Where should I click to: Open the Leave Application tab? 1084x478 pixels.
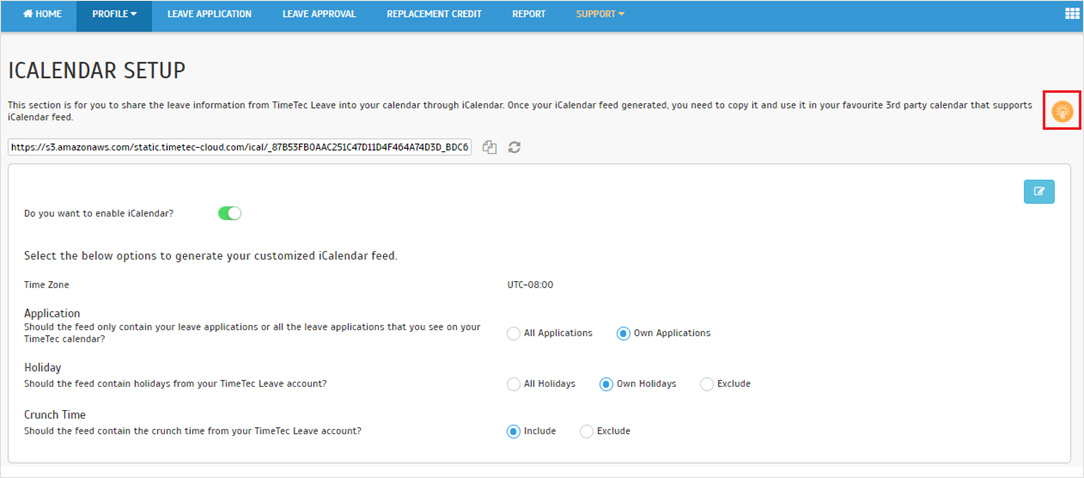pyautogui.click(x=209, y=14)
